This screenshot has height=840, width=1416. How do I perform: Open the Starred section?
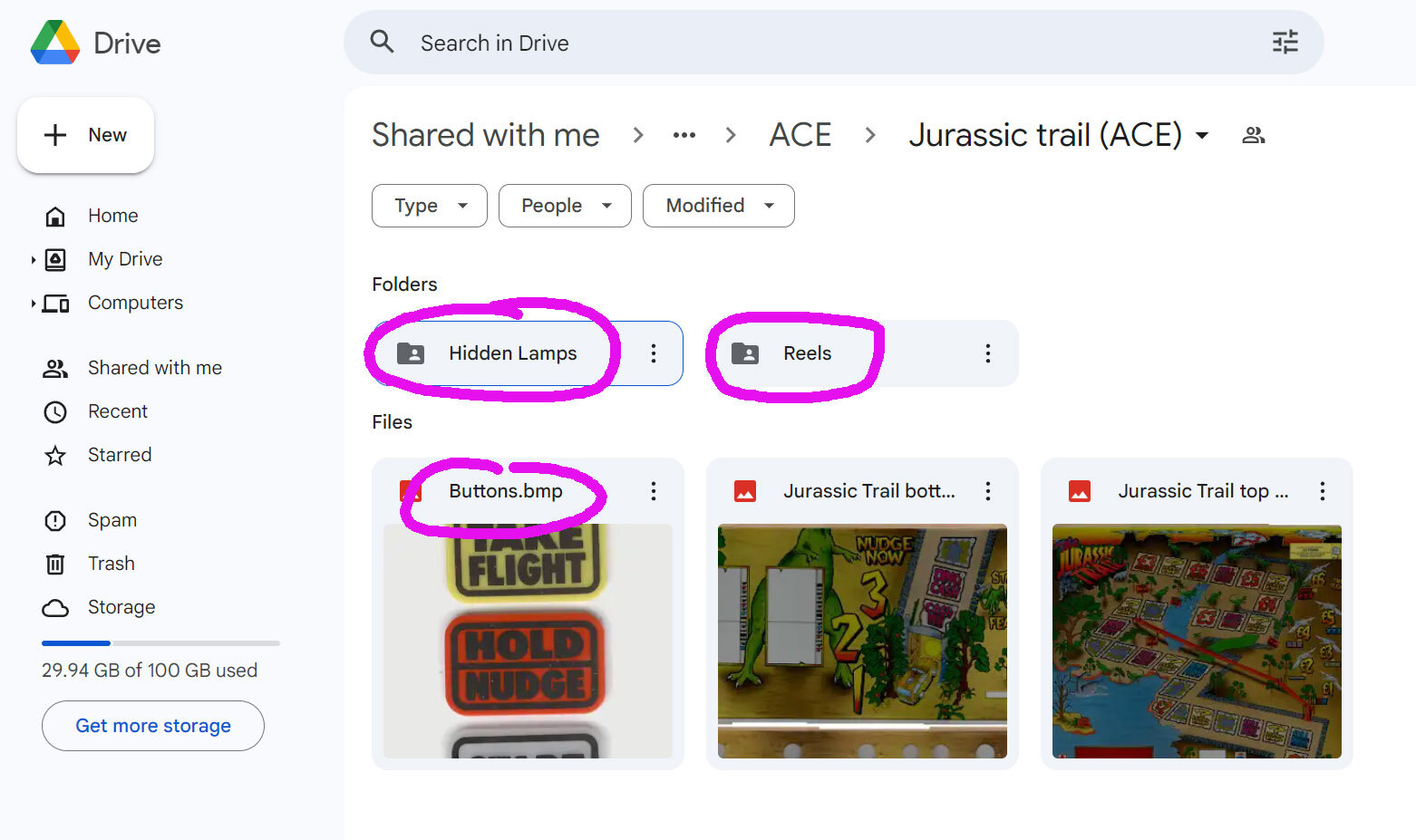(119, 455)
